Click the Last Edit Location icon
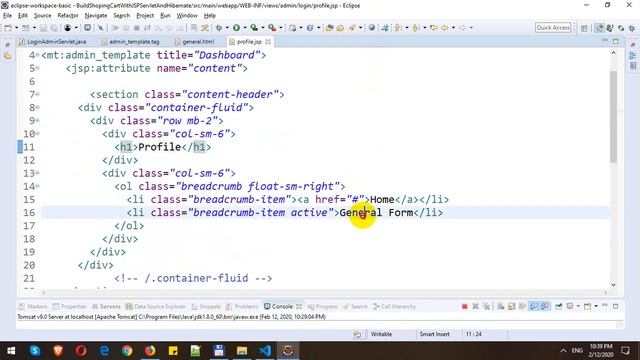640x360 pixels. [434, 28]
